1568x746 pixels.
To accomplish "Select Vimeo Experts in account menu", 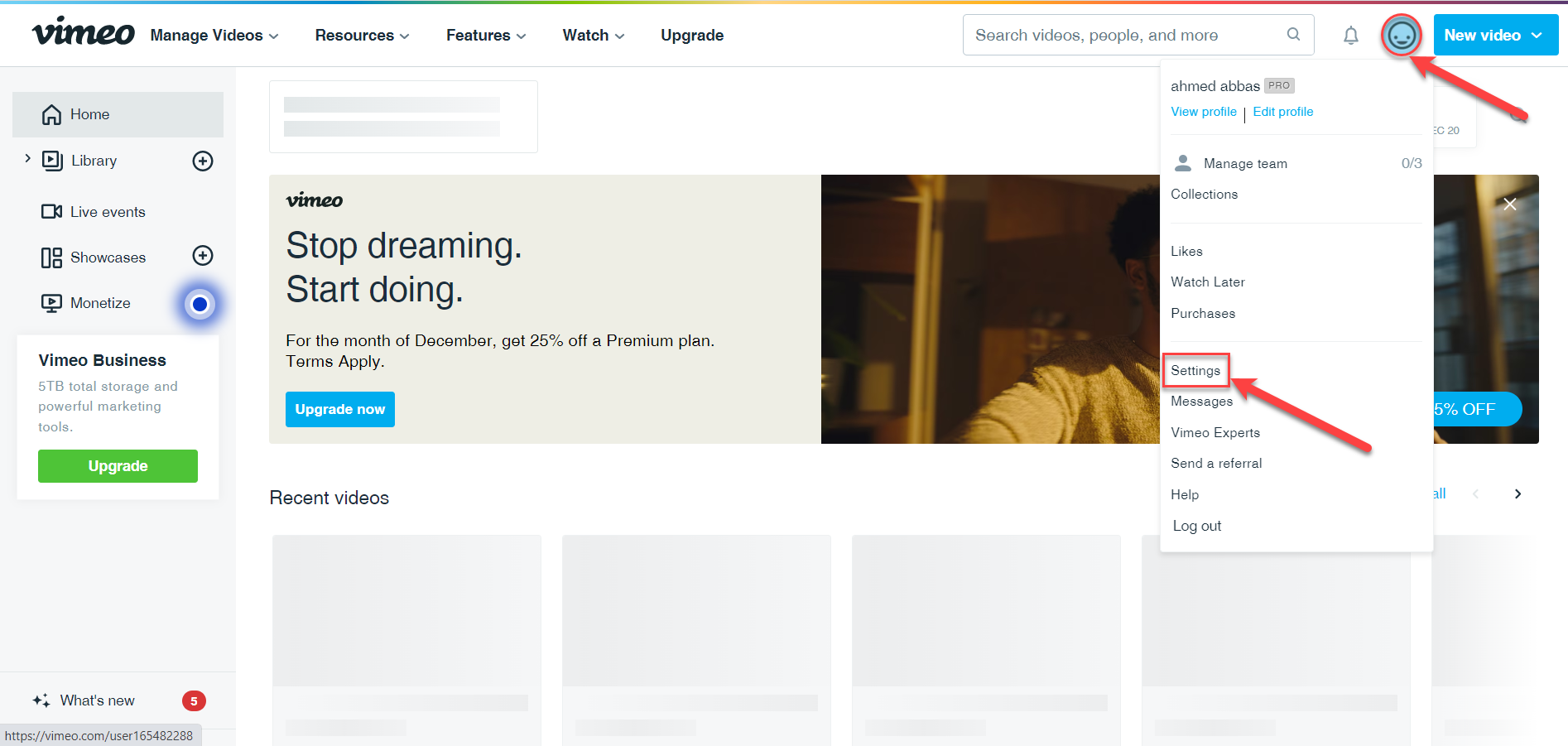I will pyautogui.click(x=1215, y=432).
